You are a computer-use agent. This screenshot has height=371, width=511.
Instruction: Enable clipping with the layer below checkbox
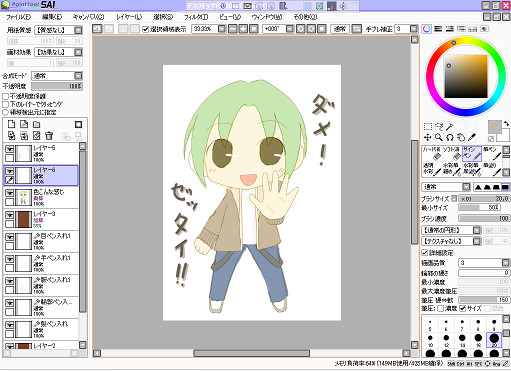(x=5, y=104)
